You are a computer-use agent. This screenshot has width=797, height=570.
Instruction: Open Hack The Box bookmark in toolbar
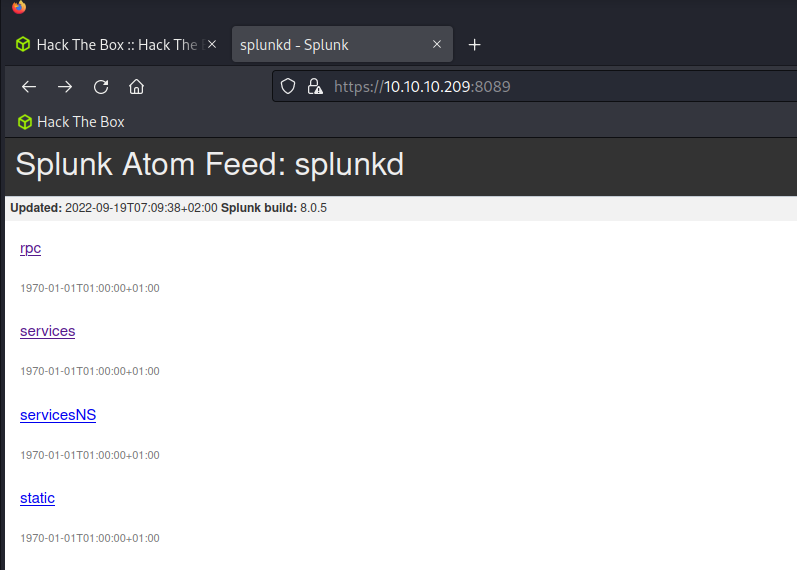[x=71, y=122]
